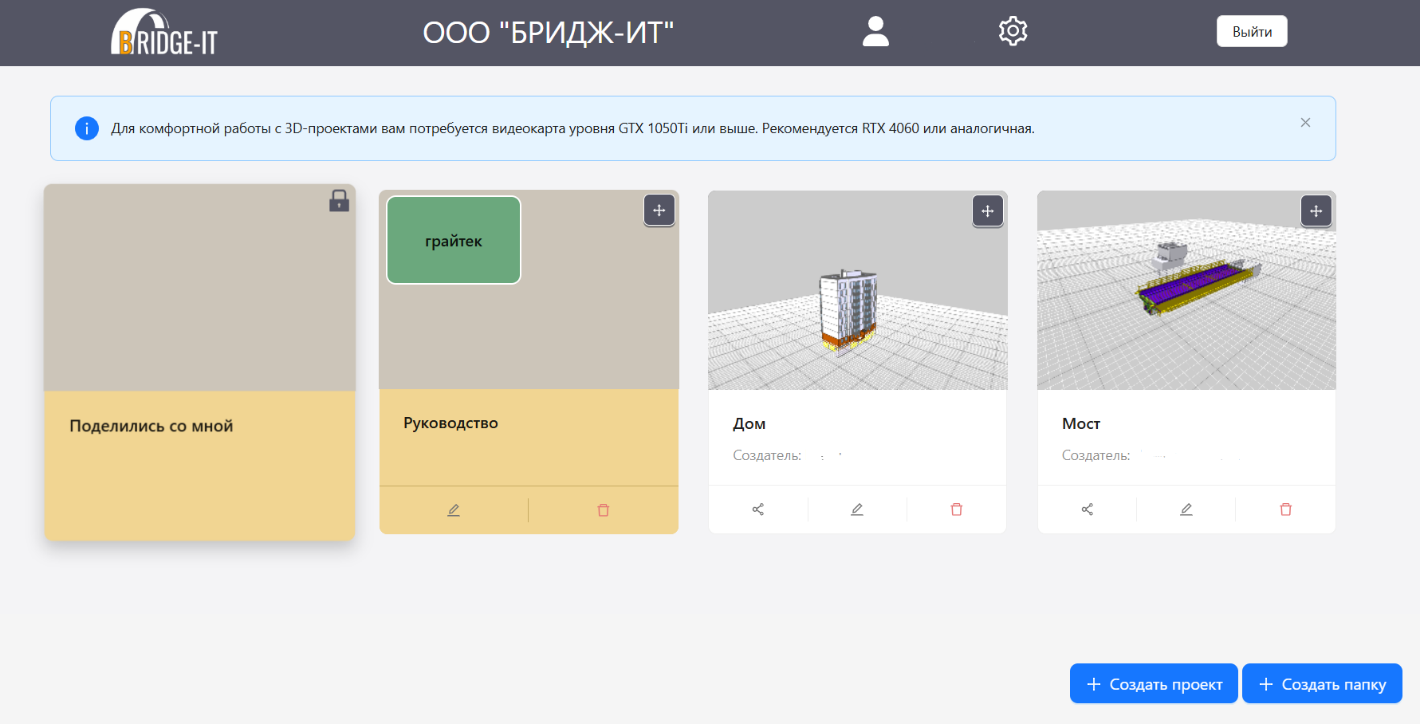Delete the Мост project
The width and height of the screenshot is (1420, 724).
pyautogui.click(x=1285, y=509)
